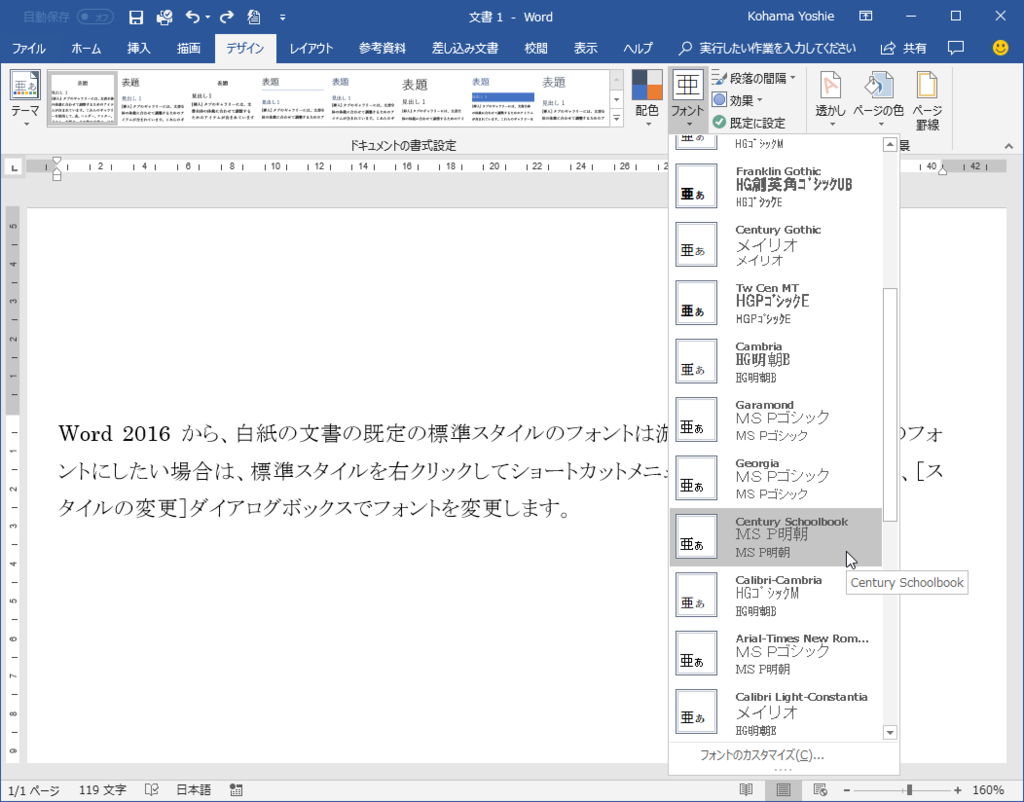Select the Franklin Gothic font theme
The width and height of the screenshot is (1024, 802).
[x=776, y=186]
